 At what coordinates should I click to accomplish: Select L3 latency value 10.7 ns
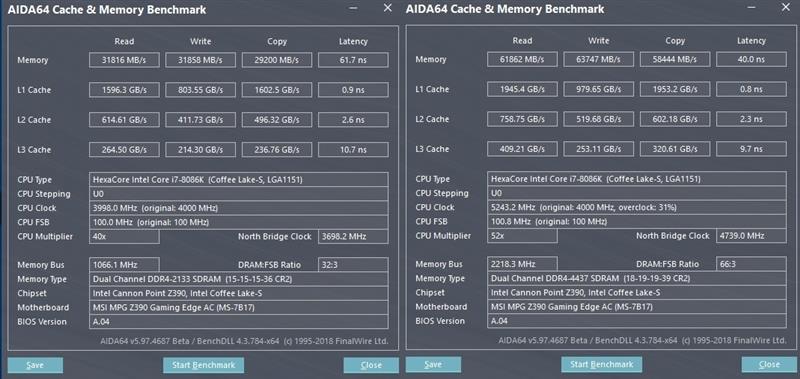coord(353,150)
